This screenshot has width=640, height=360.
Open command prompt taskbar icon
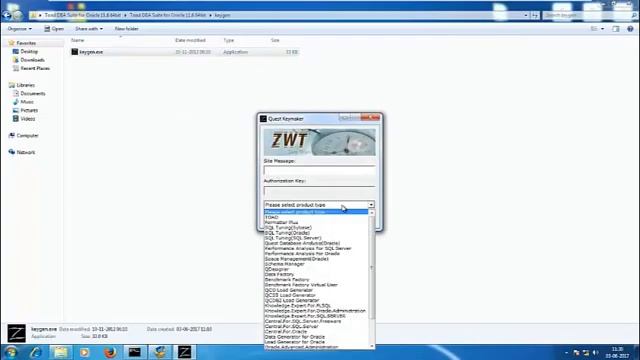click(135, 352)
